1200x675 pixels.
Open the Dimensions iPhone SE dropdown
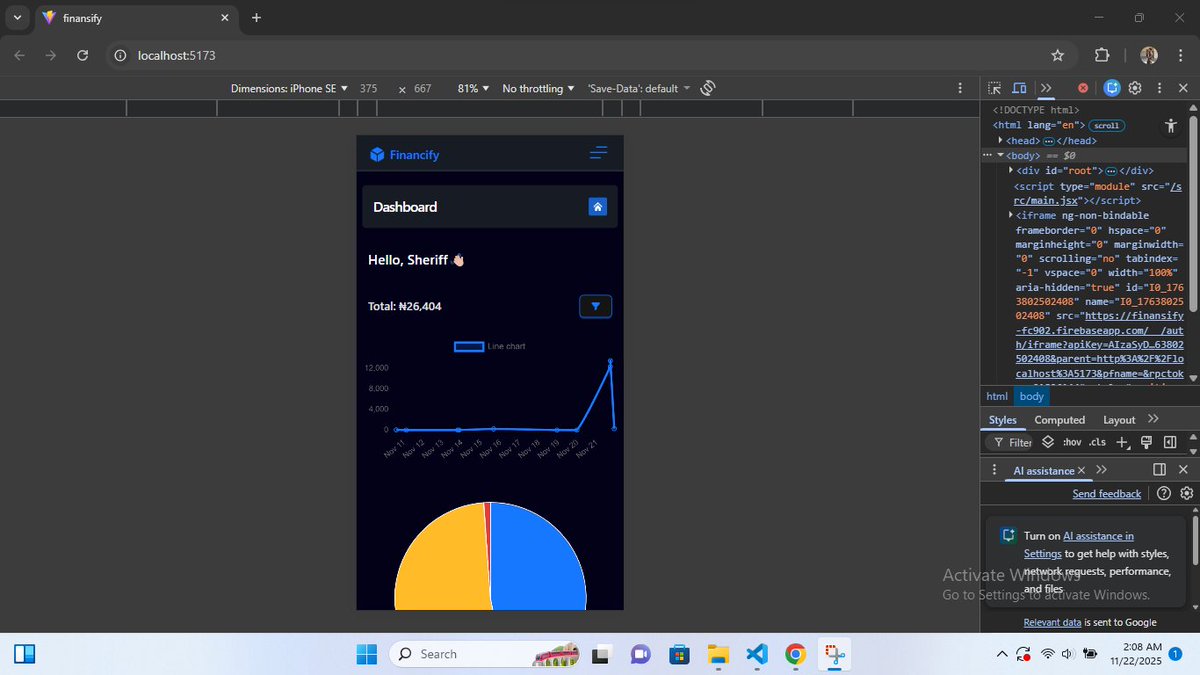(x=289, y=88)
